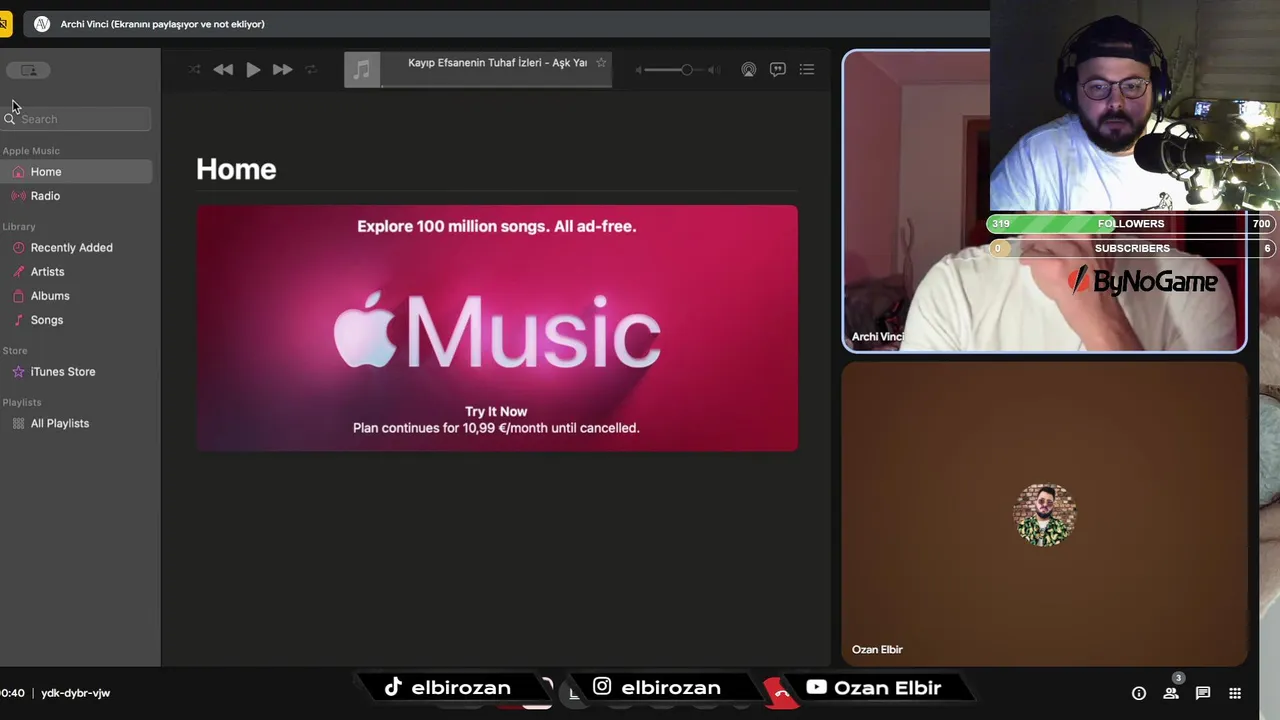This screenshot has width=1280, height=720.
Task: Open Recently Added library
Action: pos(76,248)
